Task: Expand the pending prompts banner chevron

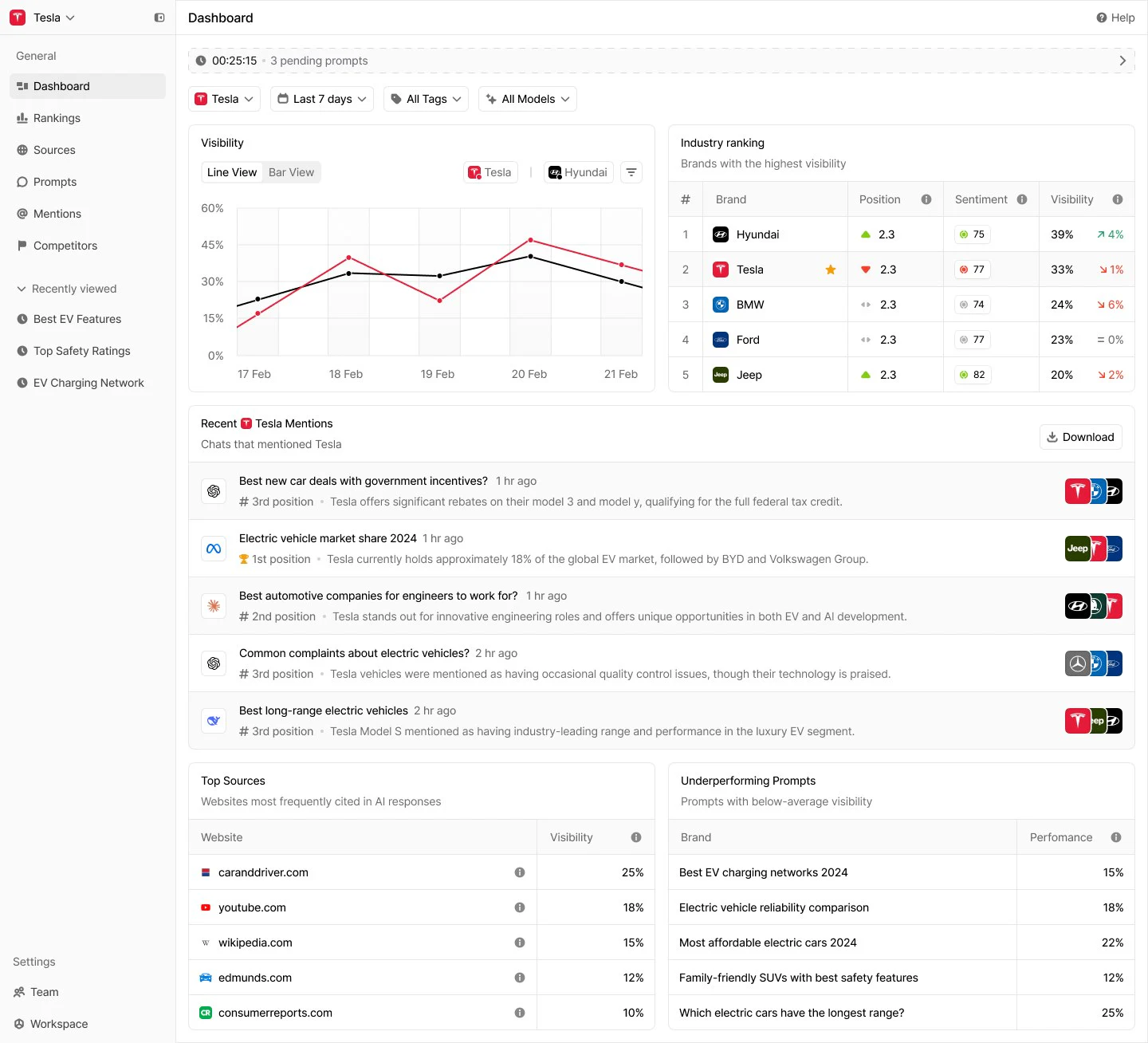Action: coord(1122,61)
